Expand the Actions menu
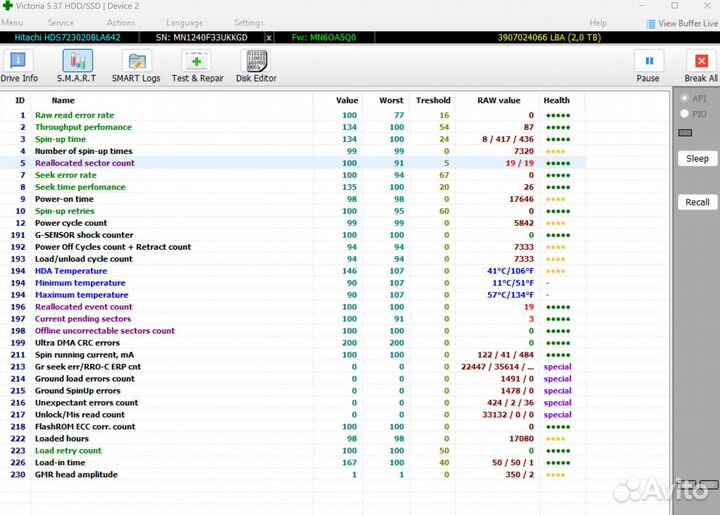The width and height of the screenshot is (720, 515). pyautogui.click(x=121, y=23)
